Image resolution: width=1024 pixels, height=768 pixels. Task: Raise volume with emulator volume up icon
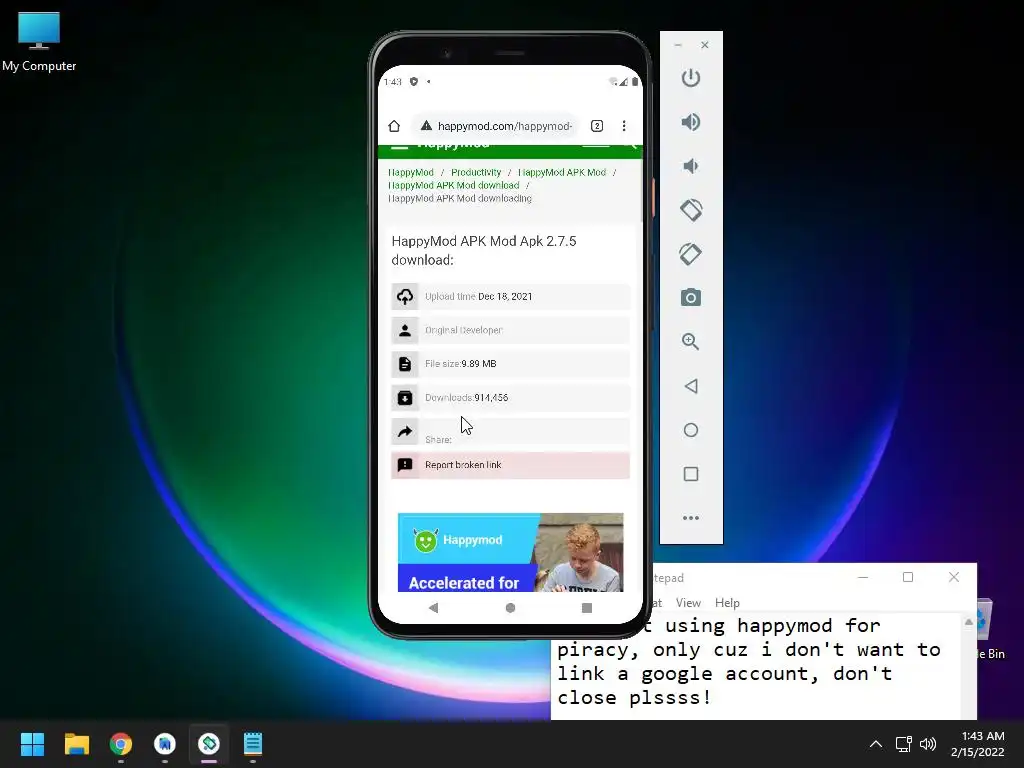point(690,122)
